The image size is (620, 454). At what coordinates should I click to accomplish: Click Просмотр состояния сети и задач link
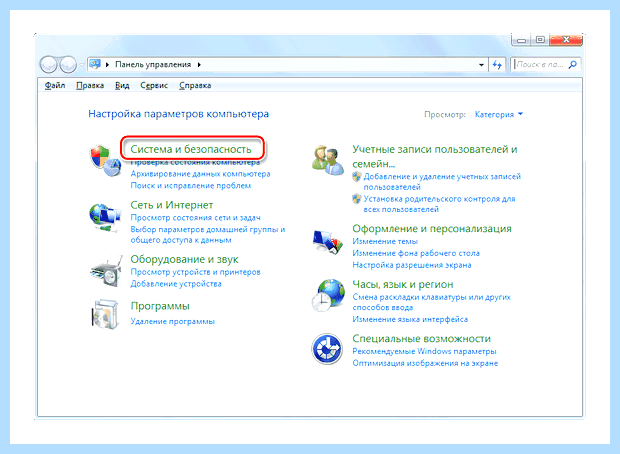[x=195, y=218]
